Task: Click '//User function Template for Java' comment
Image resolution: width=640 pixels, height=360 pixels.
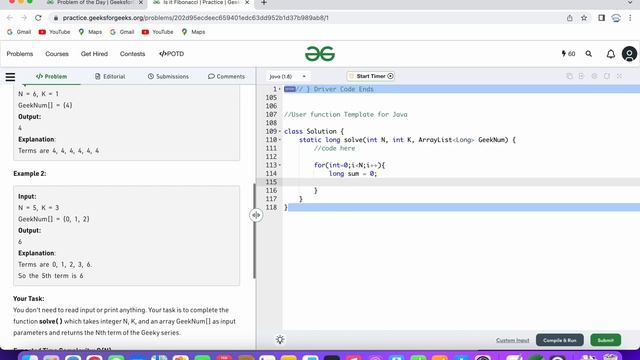Action: [345, 115]
